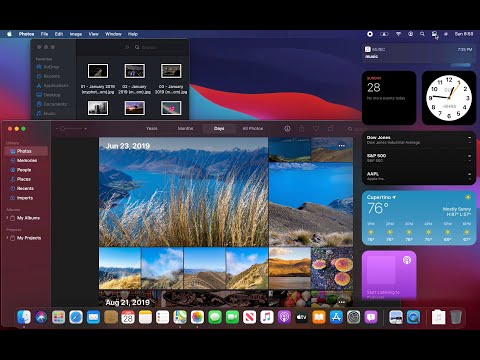Expand the Finder toolbar overflow chevrons
This screenshot has width=480, height=360.
[x=127, y=47]
